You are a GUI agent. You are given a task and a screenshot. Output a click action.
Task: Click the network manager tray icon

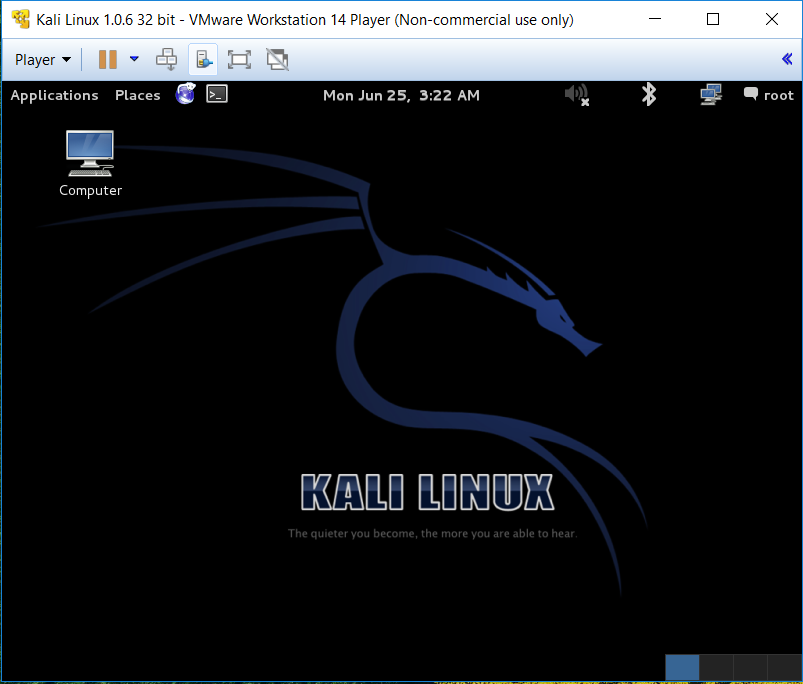click(710, 94)
